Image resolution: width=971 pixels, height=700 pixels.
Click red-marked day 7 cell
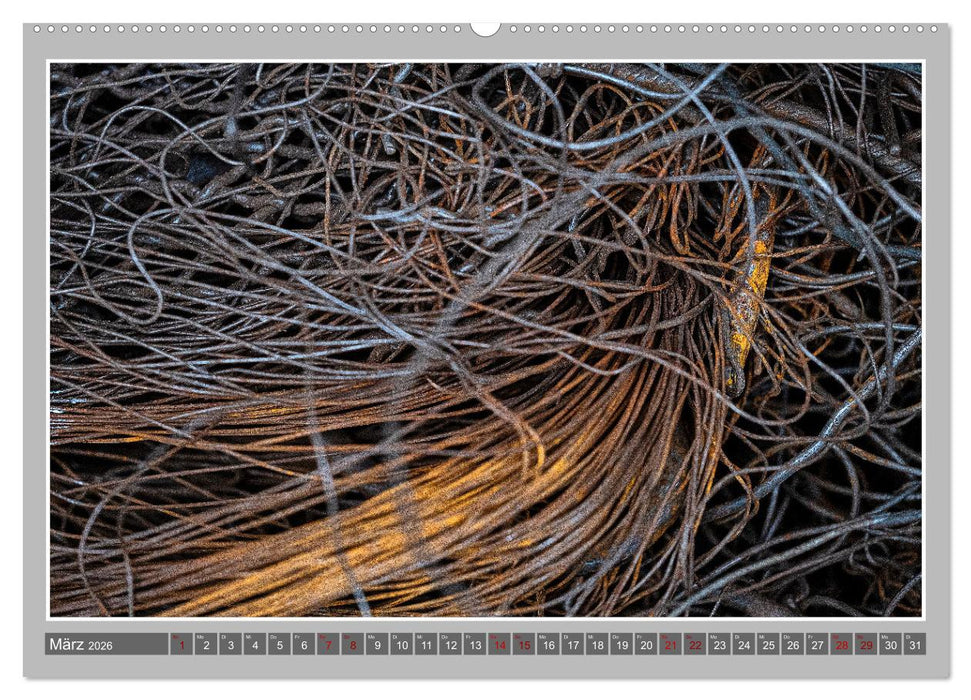328,645
